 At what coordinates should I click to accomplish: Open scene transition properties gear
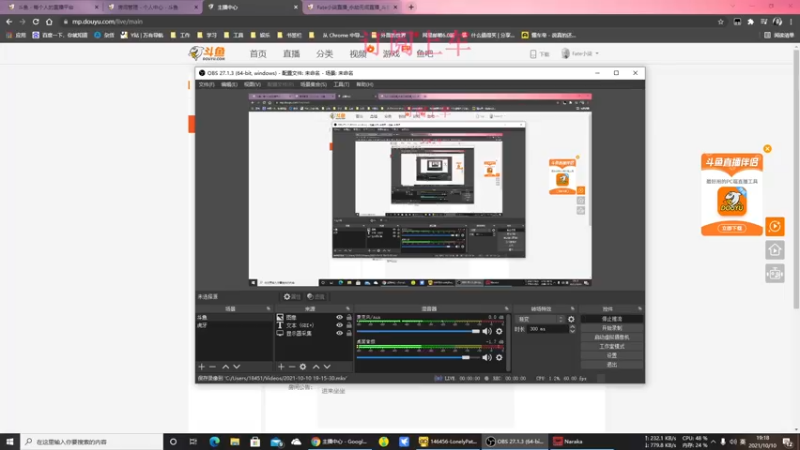click(x=571, y=319)
